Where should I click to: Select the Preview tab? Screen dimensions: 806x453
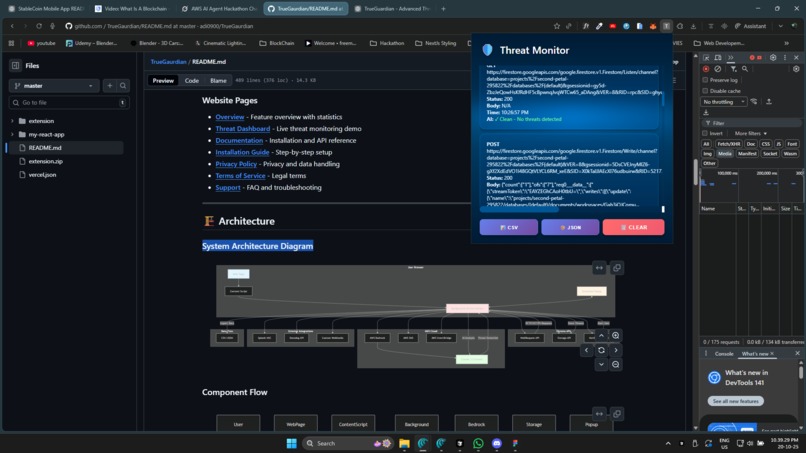[x=163, y=80]
